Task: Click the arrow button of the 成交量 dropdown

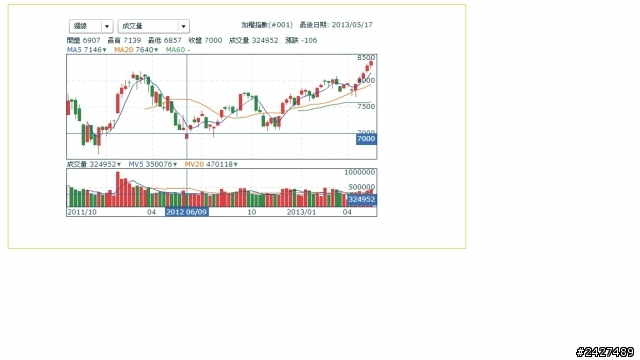Action: click(184, 26)
